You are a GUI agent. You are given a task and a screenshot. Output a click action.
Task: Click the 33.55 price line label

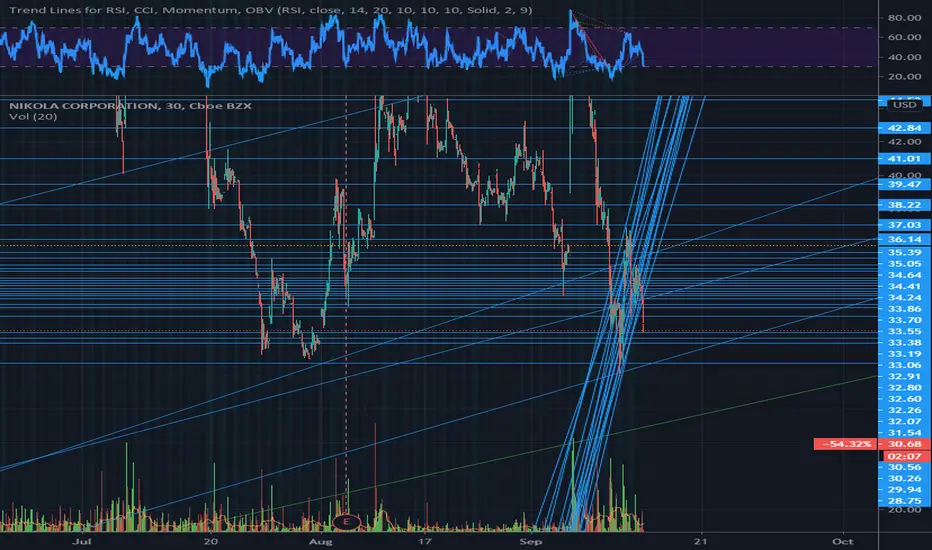pyautogui.click(x=904, y=331)
